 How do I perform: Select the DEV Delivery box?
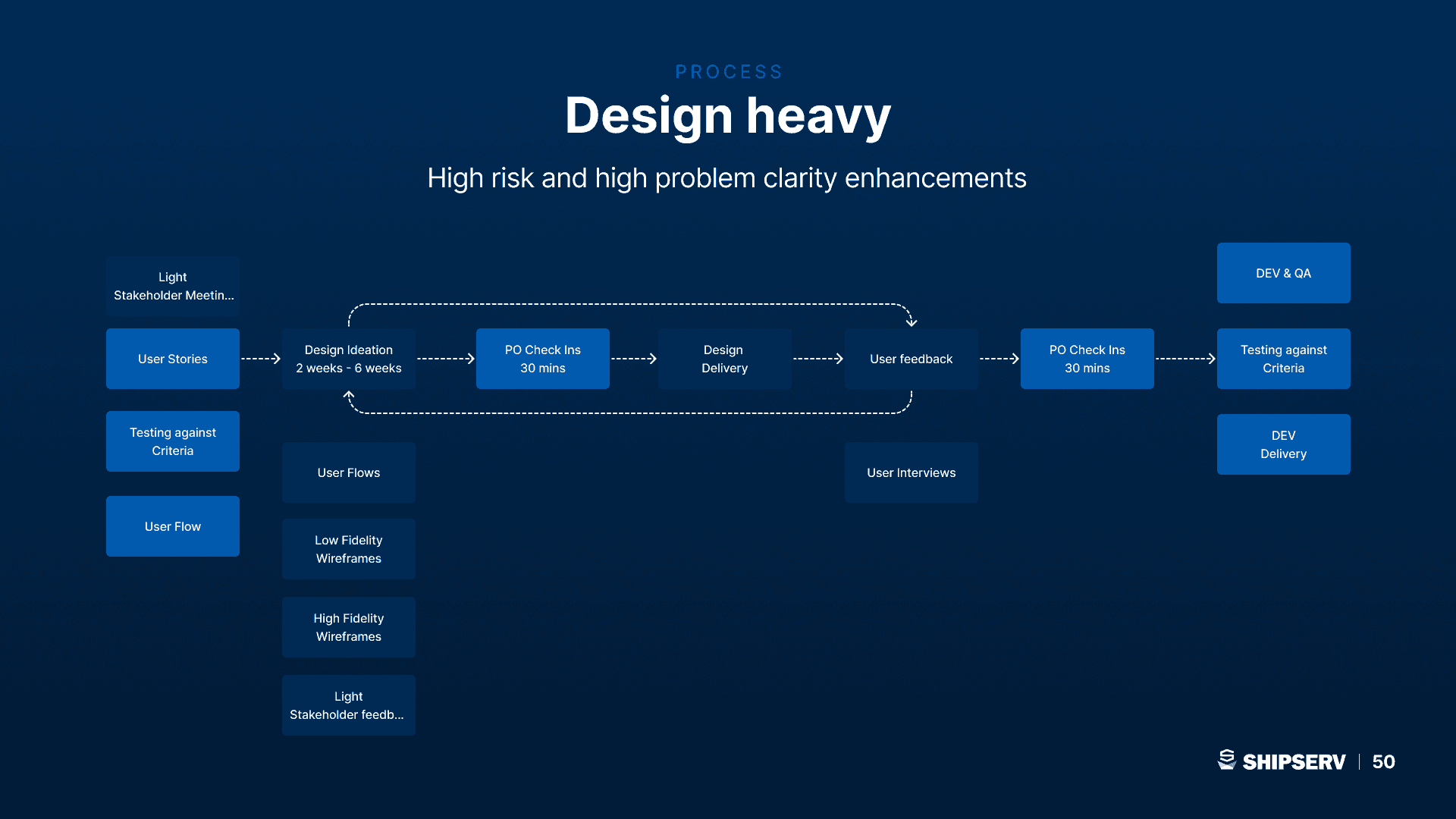[x=1284, y=444]
